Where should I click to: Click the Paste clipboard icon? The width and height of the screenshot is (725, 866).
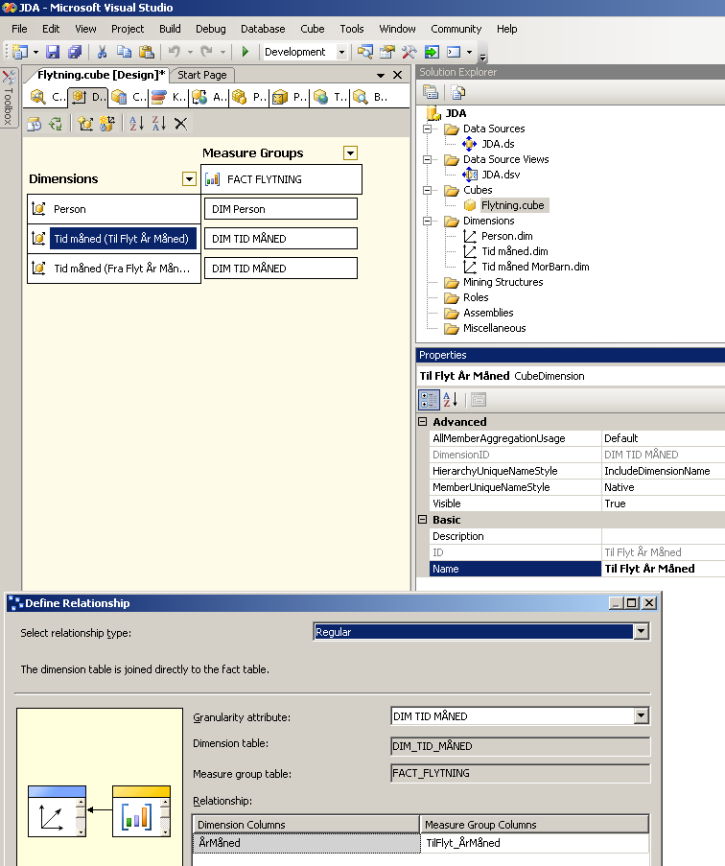[146, 52]
